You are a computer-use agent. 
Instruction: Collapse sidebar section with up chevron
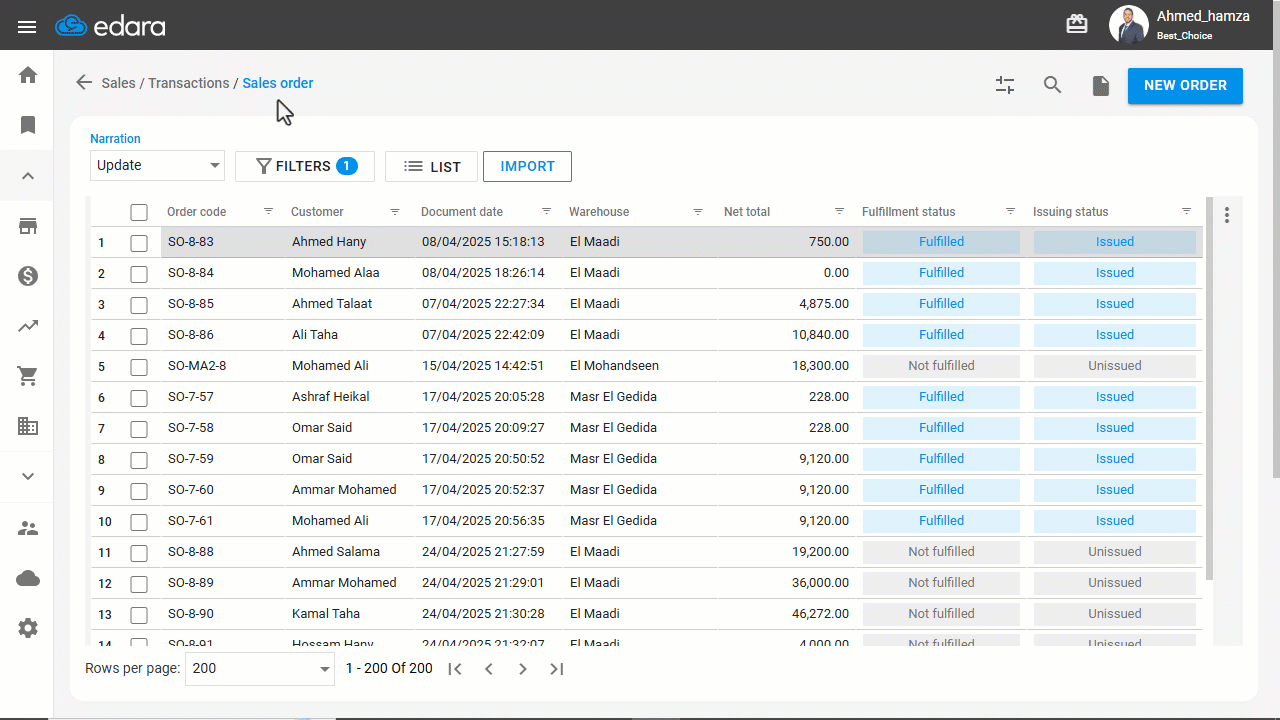click(28, 176)
